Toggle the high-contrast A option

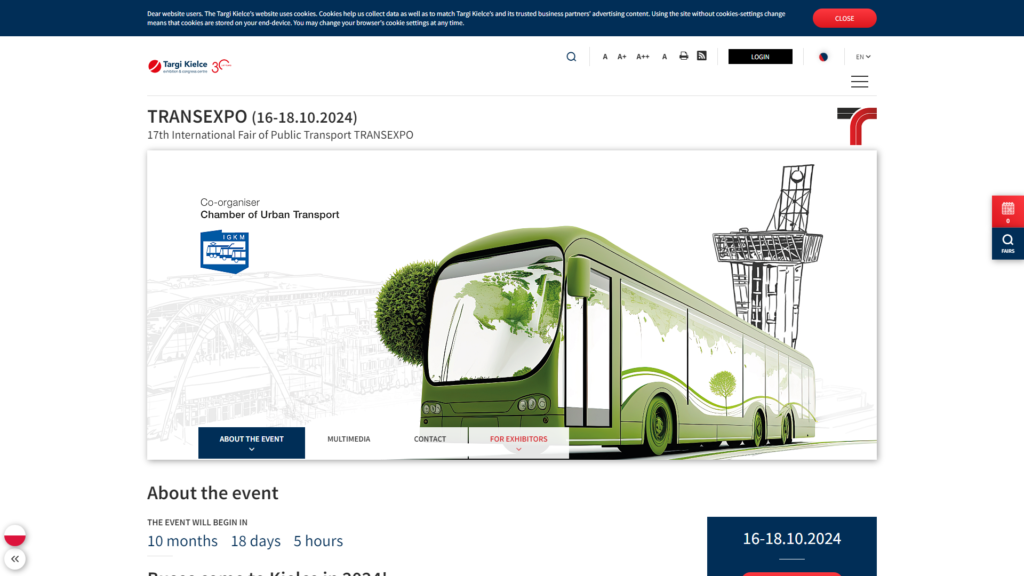[664, 57]
